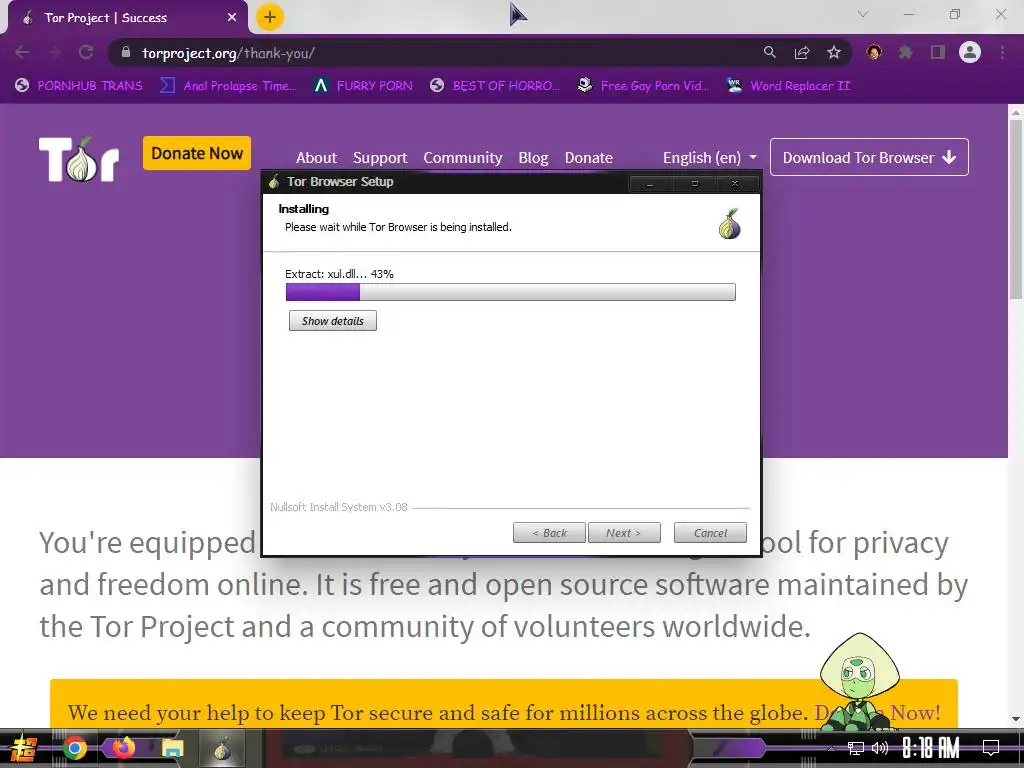
Task: Click the volume tray icon
Action: coord(880,748)
